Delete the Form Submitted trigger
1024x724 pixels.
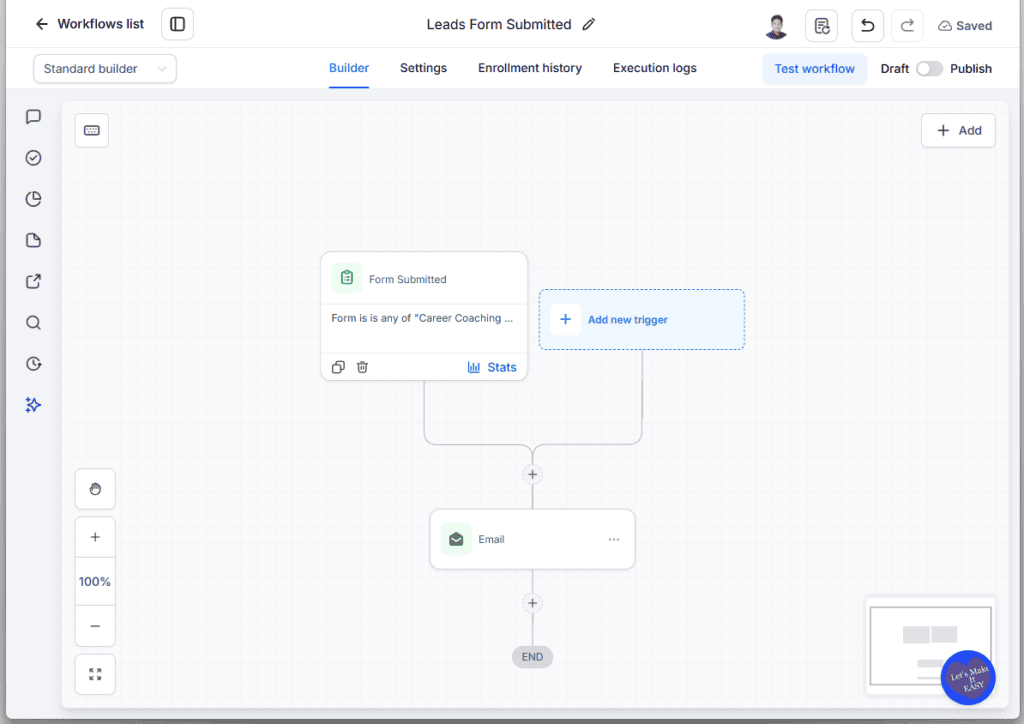tap(362, 367)
